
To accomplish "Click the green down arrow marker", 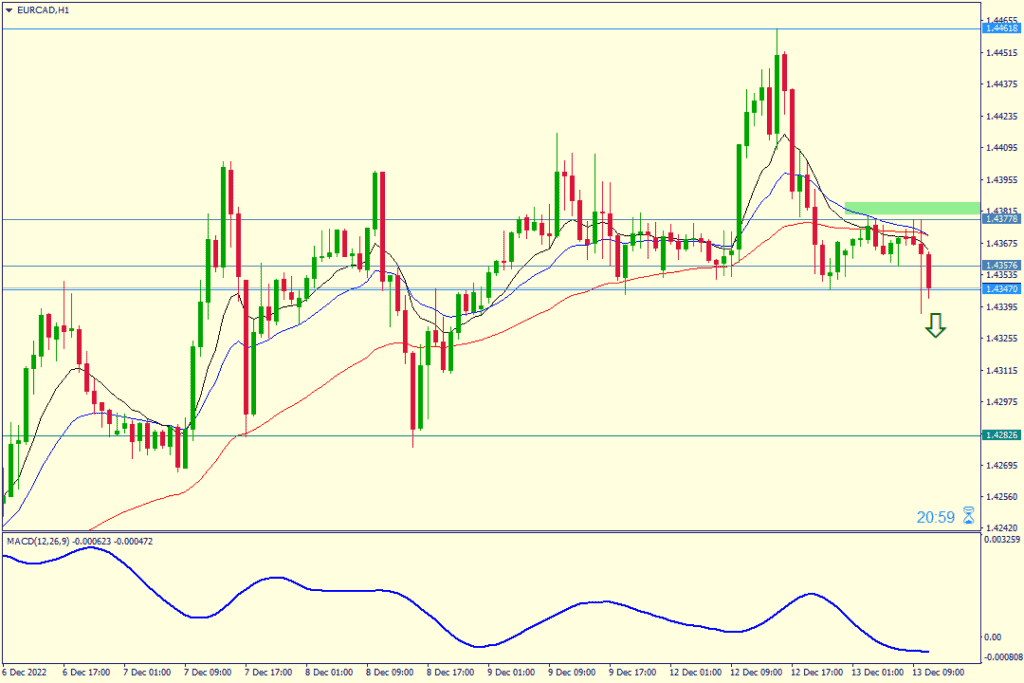I will coord(935,325).
